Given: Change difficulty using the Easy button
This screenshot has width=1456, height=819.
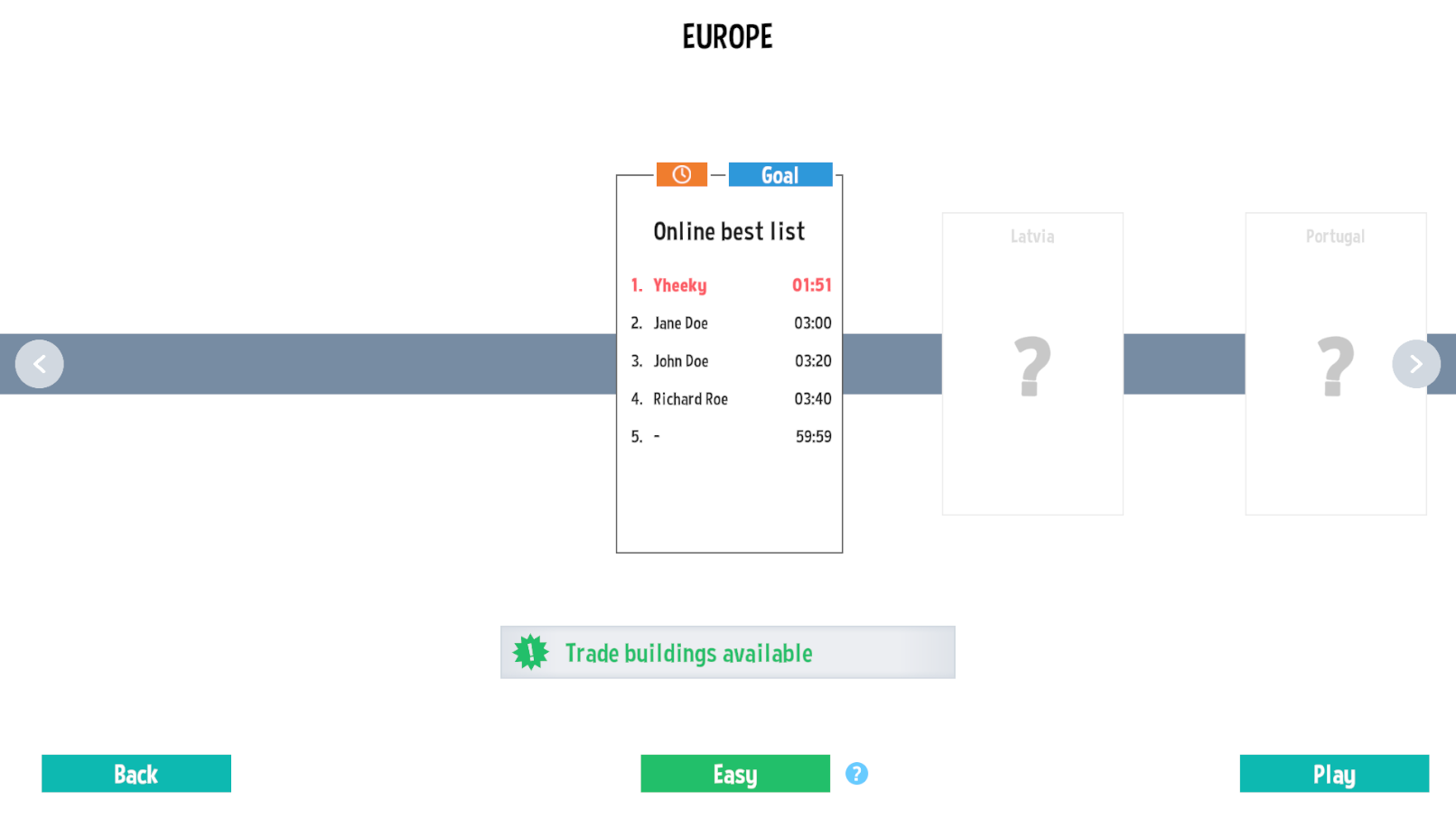Looking at the screenshot, I should pos(735,774).
